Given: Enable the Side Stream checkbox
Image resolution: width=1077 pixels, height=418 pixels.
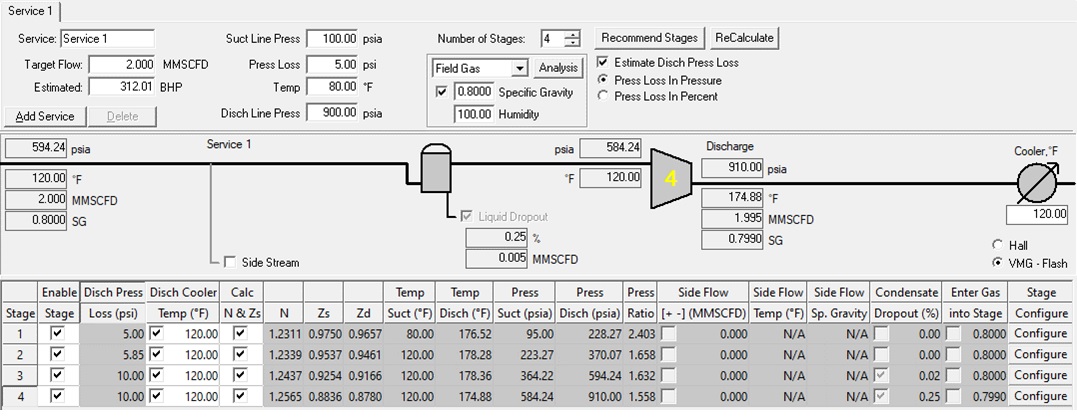Looking at the screenshot, I should pos(231,262).
